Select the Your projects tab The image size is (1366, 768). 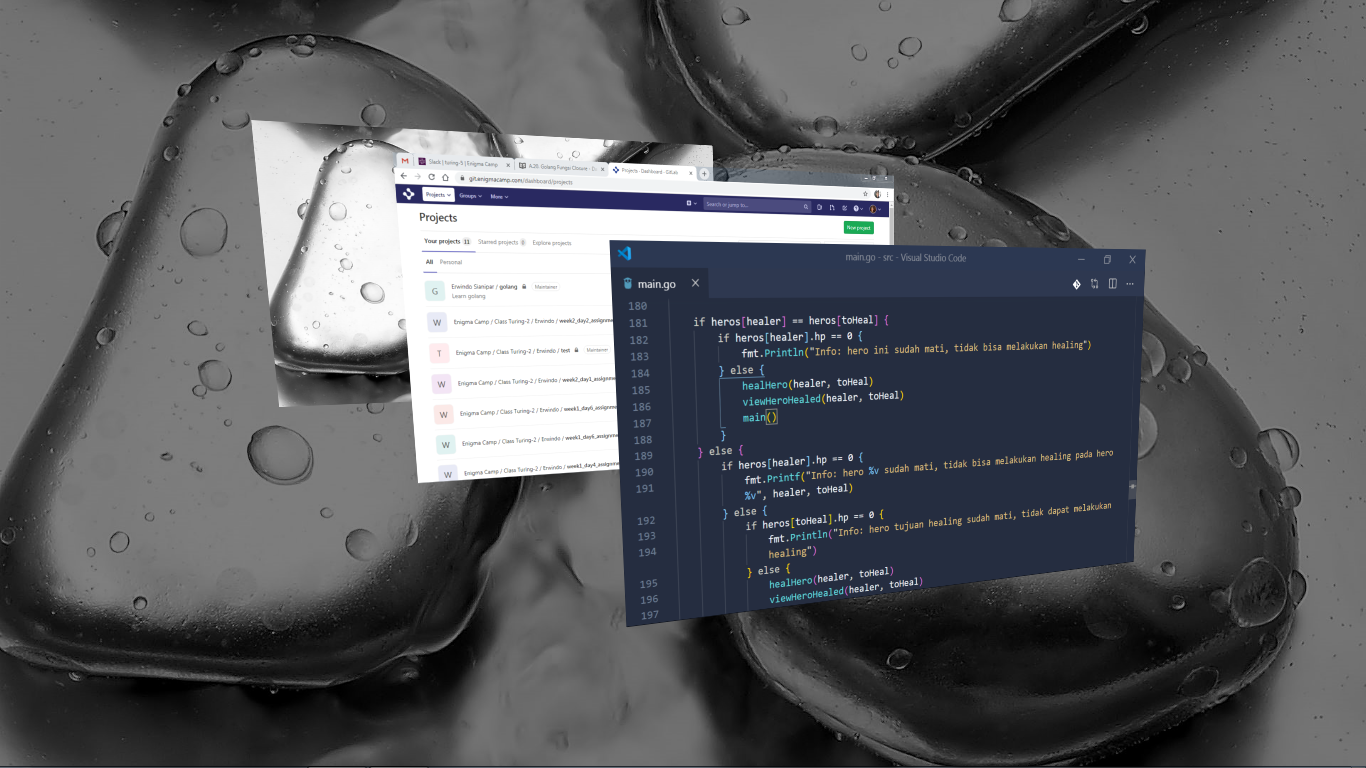tap(447, 241)
